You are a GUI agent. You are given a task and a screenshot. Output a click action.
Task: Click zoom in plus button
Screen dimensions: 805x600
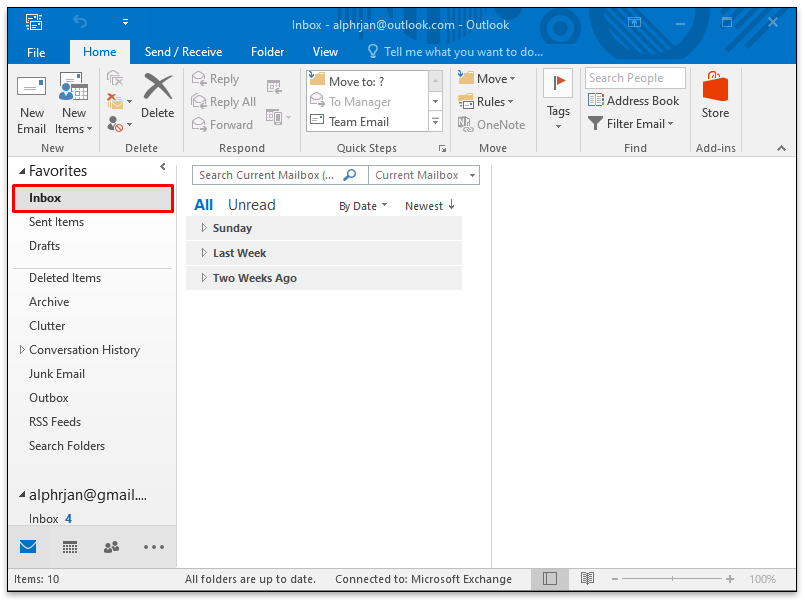(x=730, y=579)
